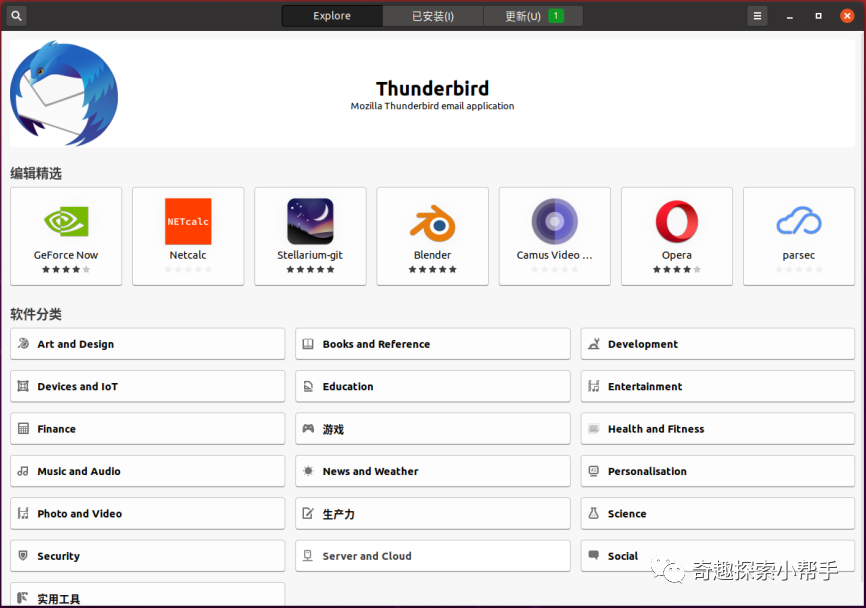
Task: Open the Stellarium-git app icon
Action: click(310, 221)
